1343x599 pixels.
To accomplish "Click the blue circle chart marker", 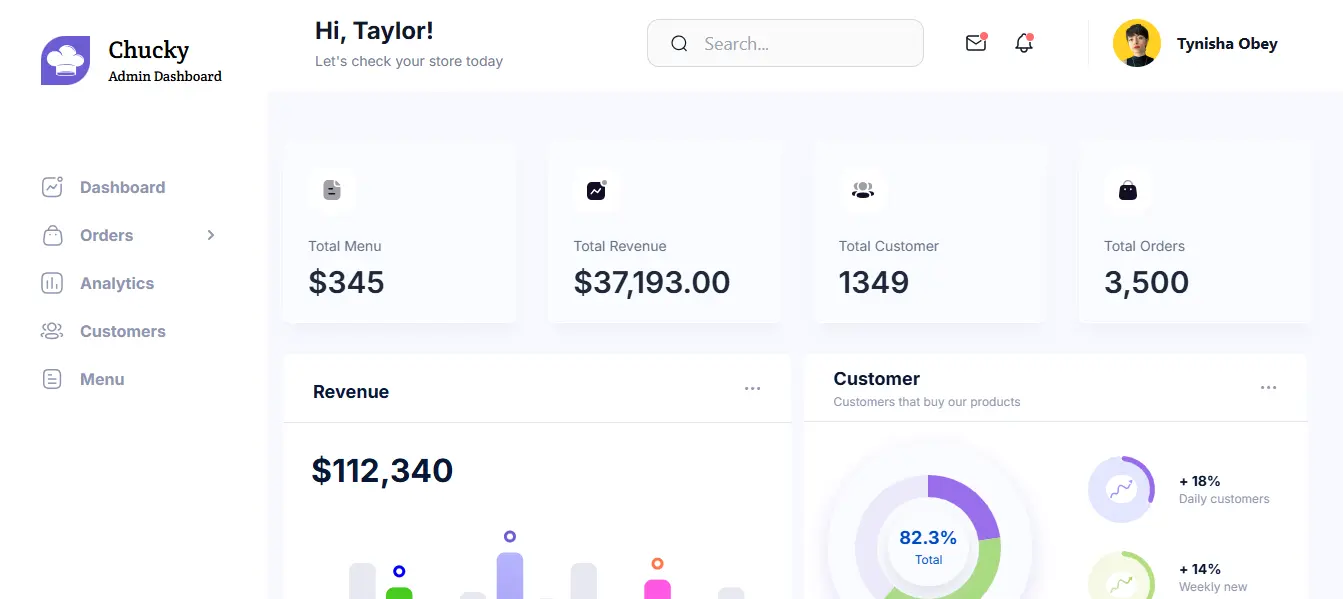I will tap(399, 571).
